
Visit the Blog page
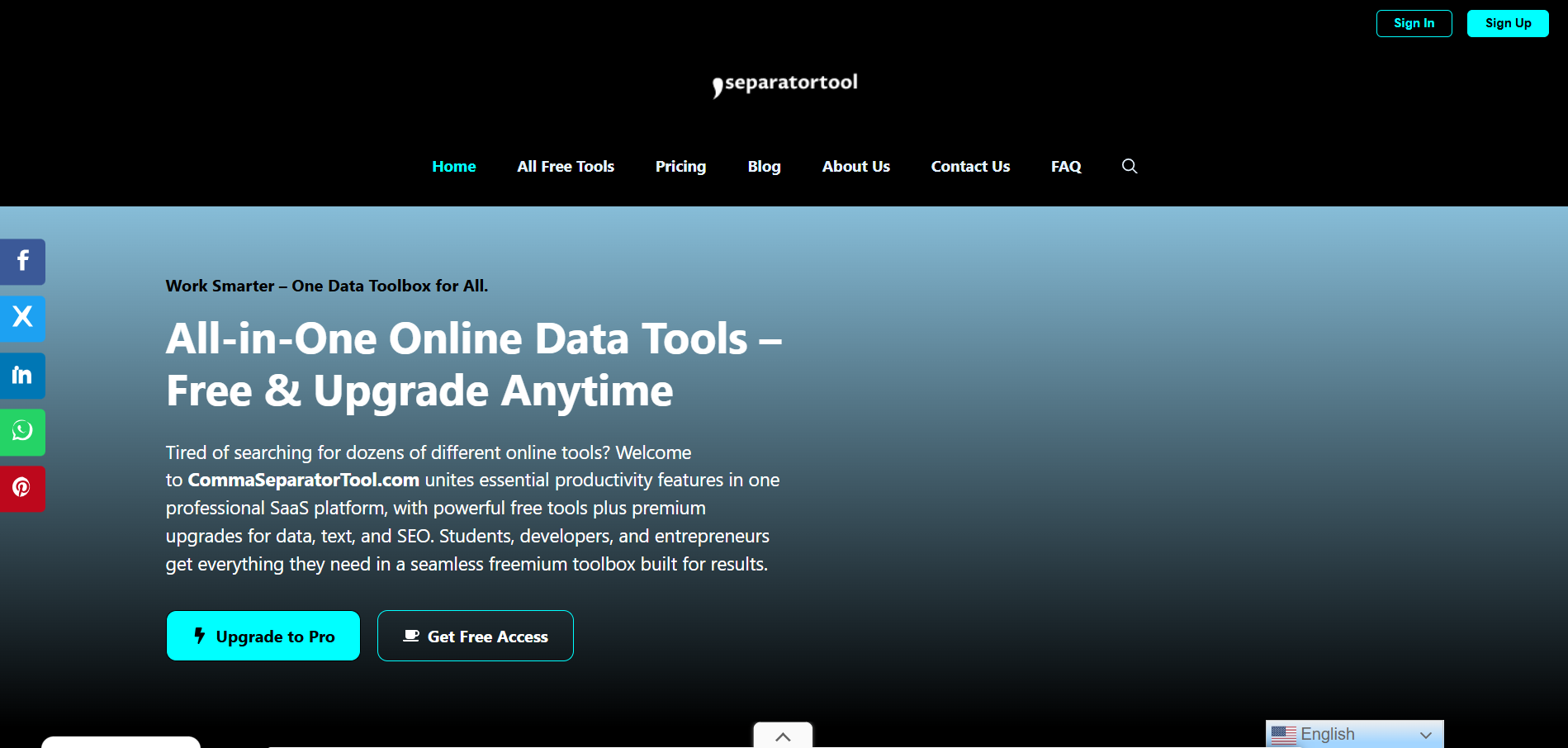coord(765,167)
